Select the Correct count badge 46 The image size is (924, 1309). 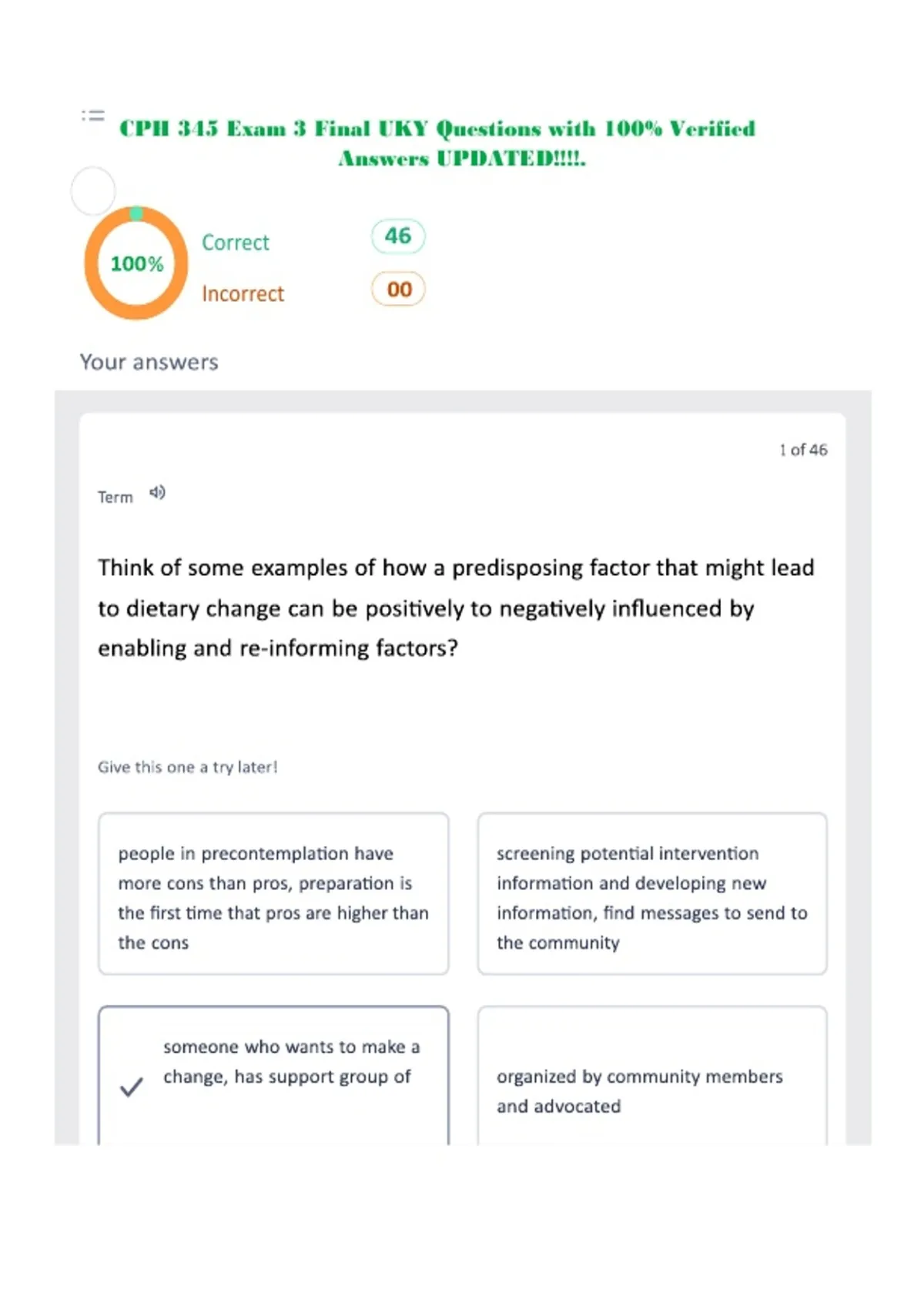(x=398, y=236)
